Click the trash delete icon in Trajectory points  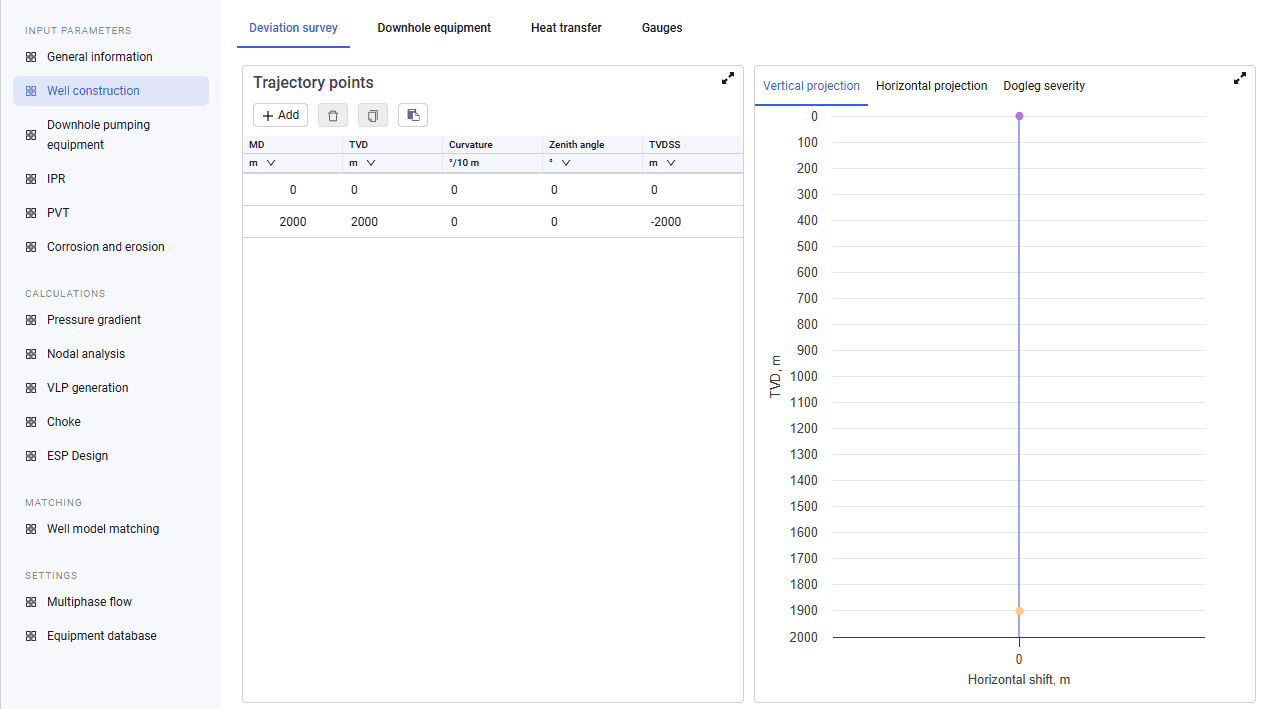(x=333, y=115)
